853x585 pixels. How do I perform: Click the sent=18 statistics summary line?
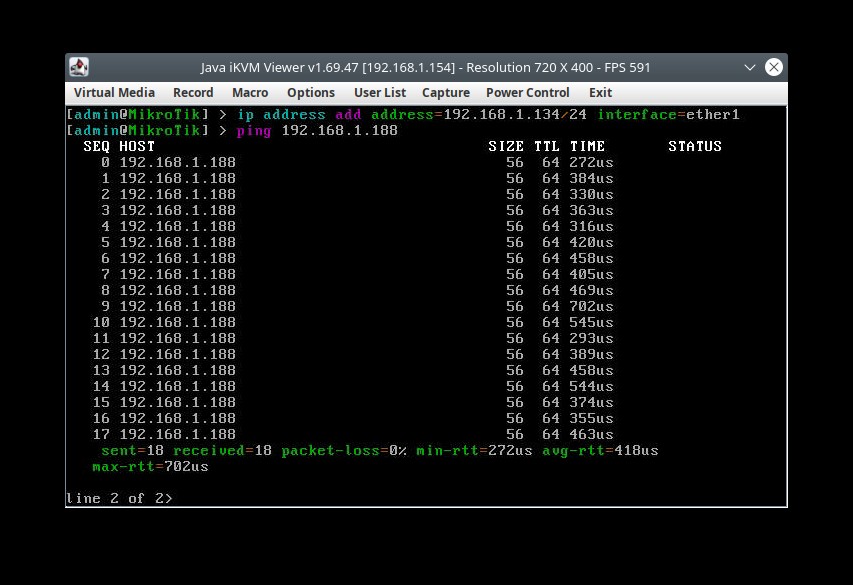click(380, 450)
